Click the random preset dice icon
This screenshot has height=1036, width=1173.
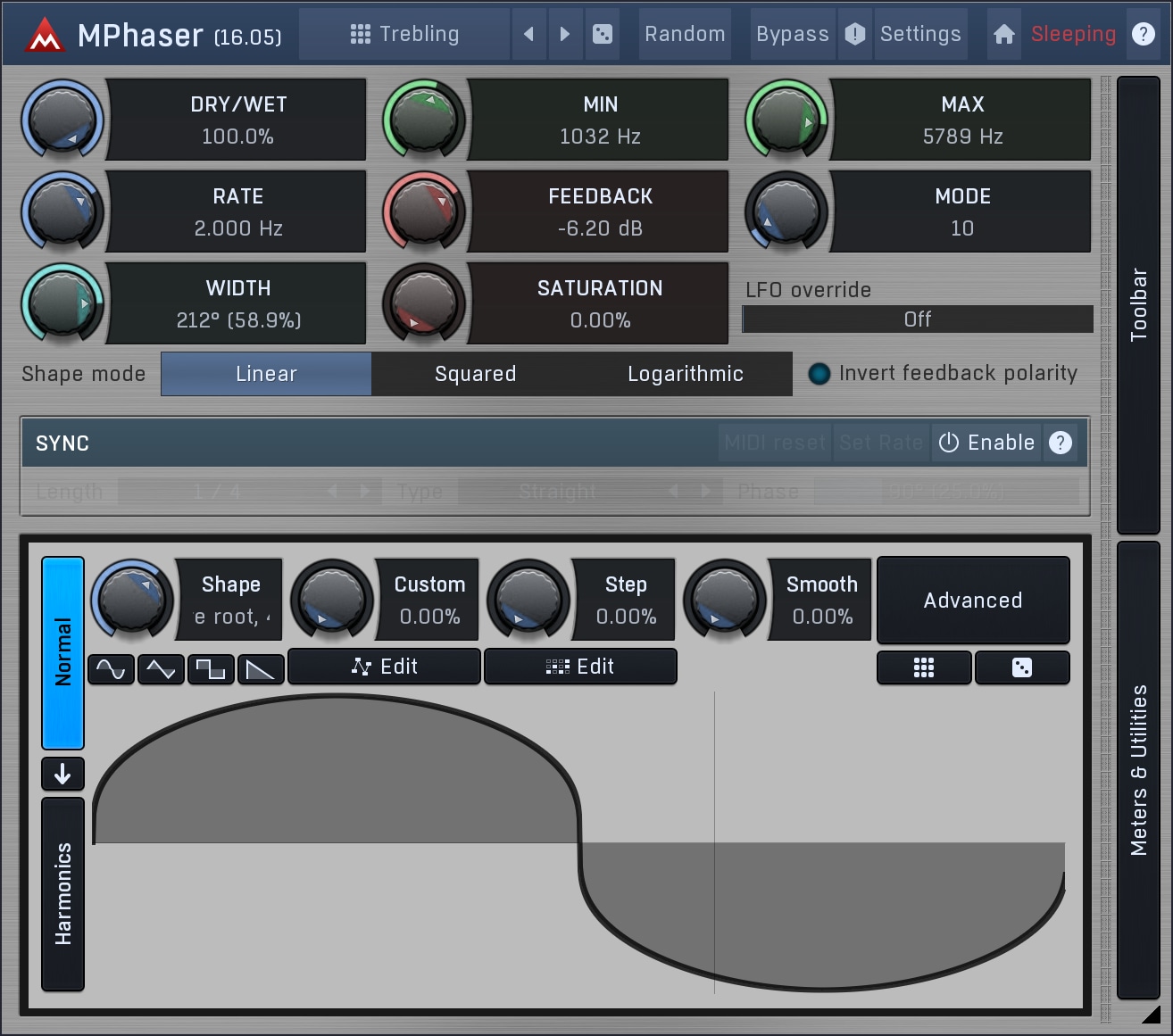[603, 34]
